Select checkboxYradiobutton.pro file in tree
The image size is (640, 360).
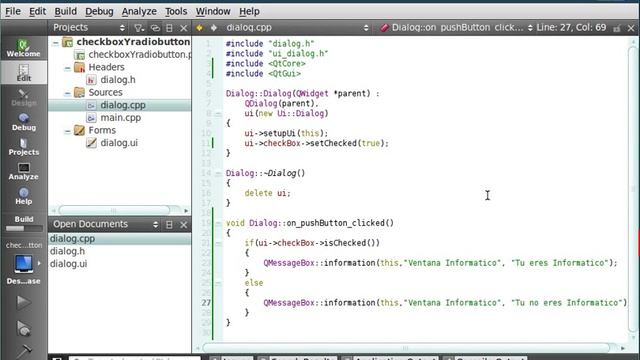(x=139, y=55)
